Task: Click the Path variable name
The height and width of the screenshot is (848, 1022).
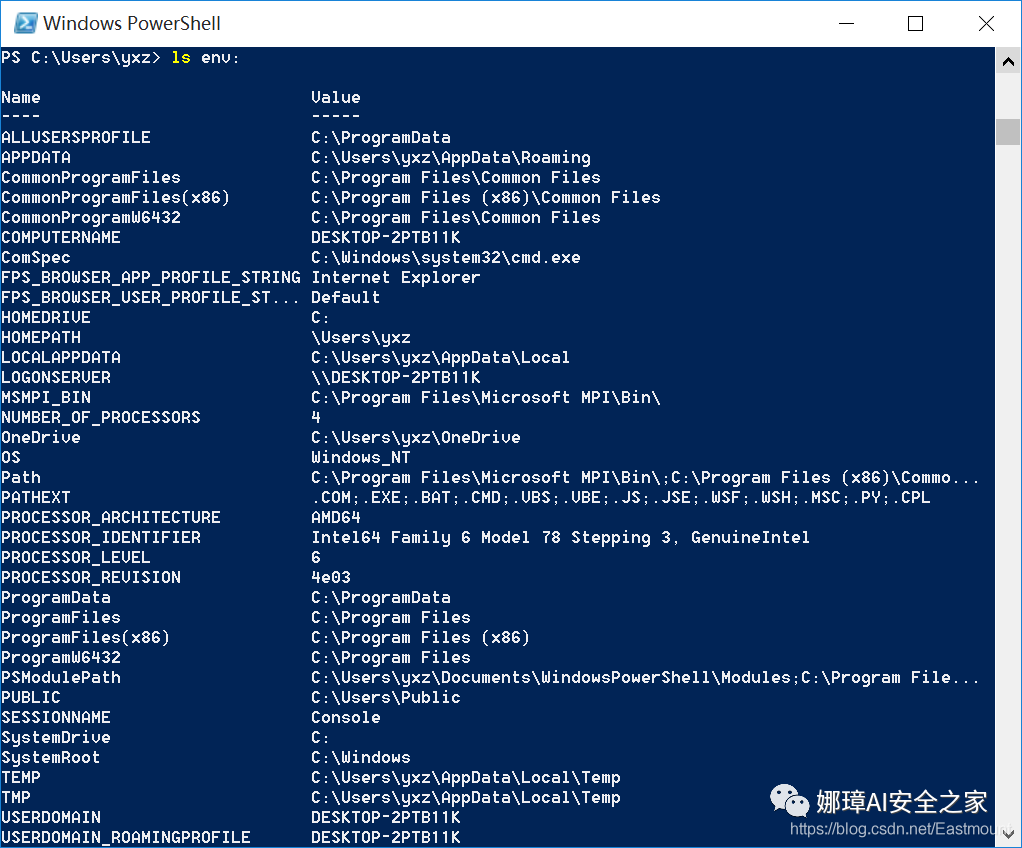Action: tap(21, 478)
